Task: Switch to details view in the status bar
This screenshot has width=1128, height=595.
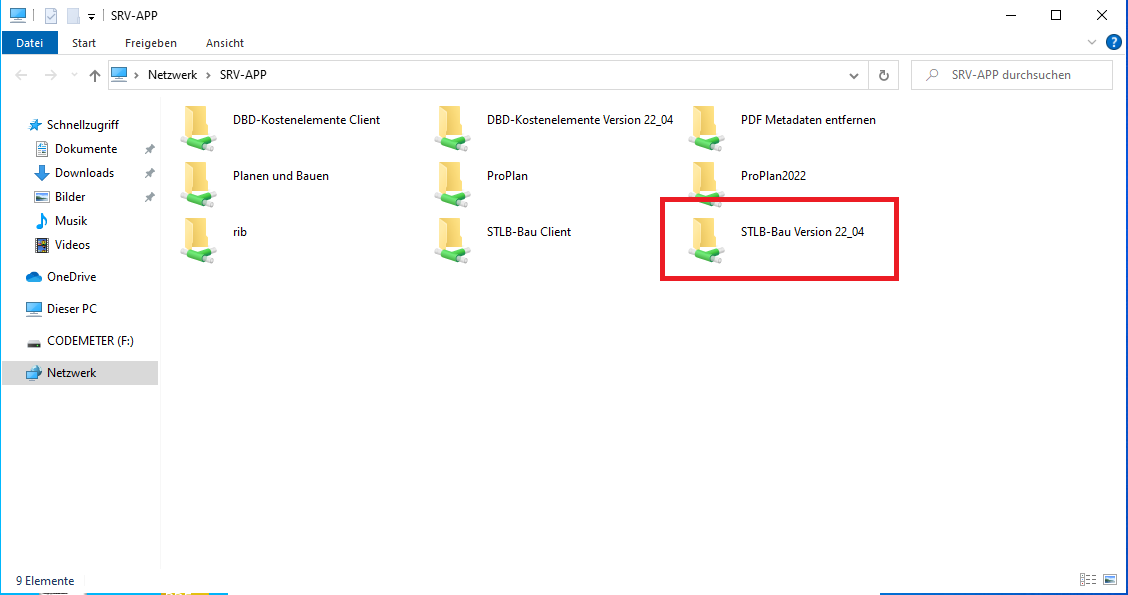Action: (1088, 580)
